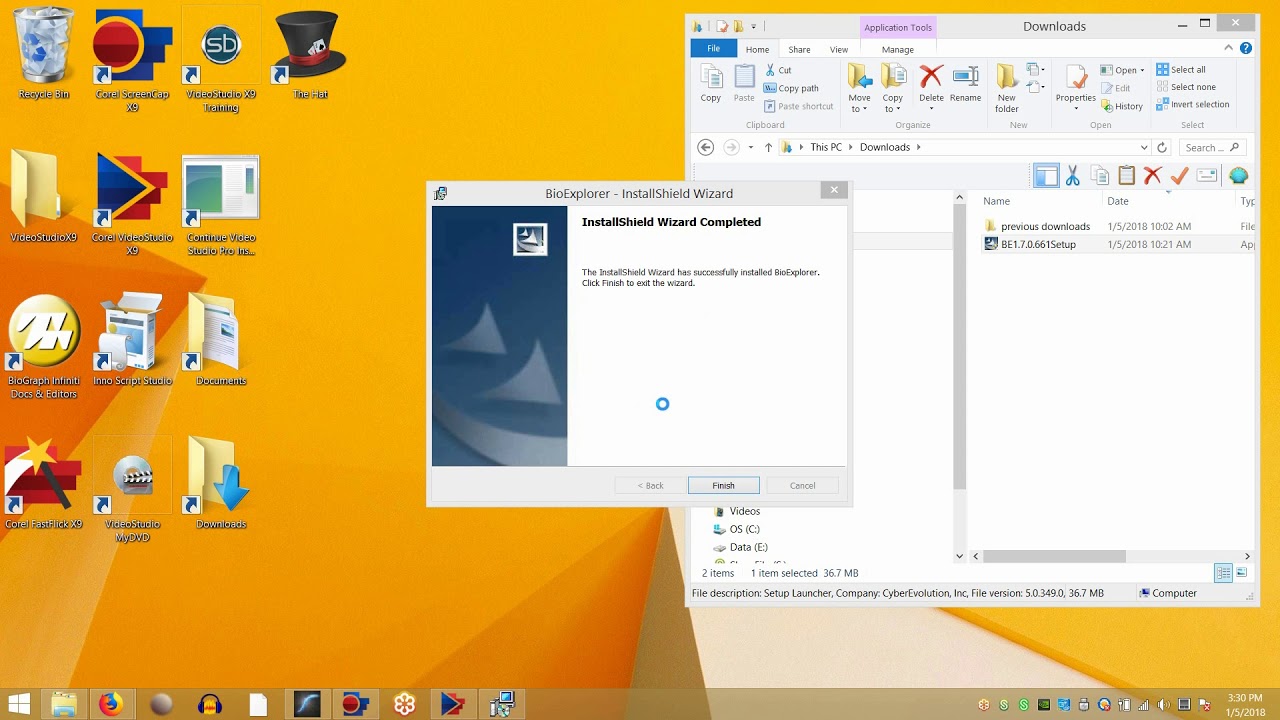This screenshot has height=720, width=1280.
Task: Expand the Properties dropdown arrow
Action: tap(1076, 108)
